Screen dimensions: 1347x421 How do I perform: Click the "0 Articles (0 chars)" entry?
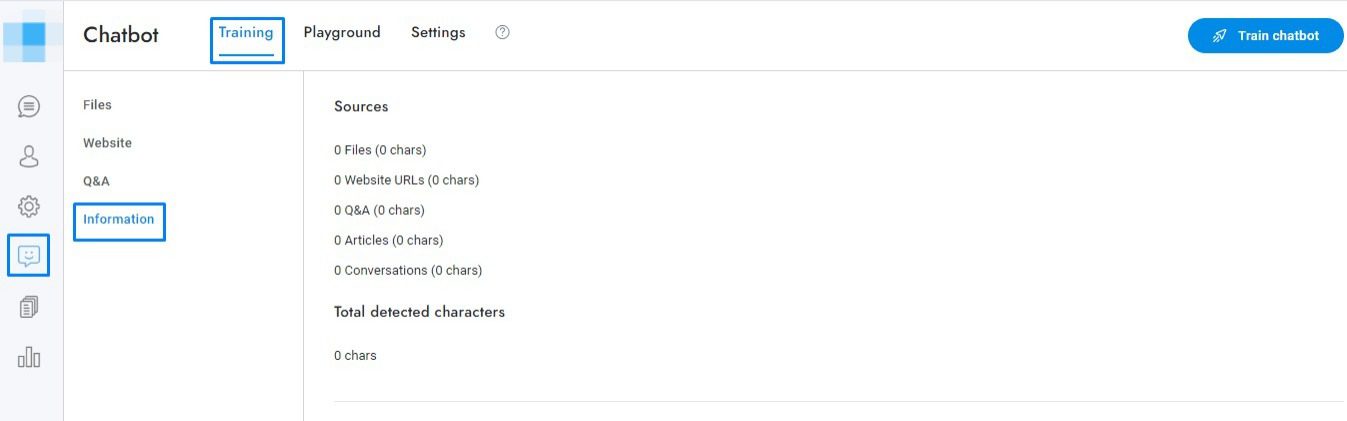click(x=388, y=240)
